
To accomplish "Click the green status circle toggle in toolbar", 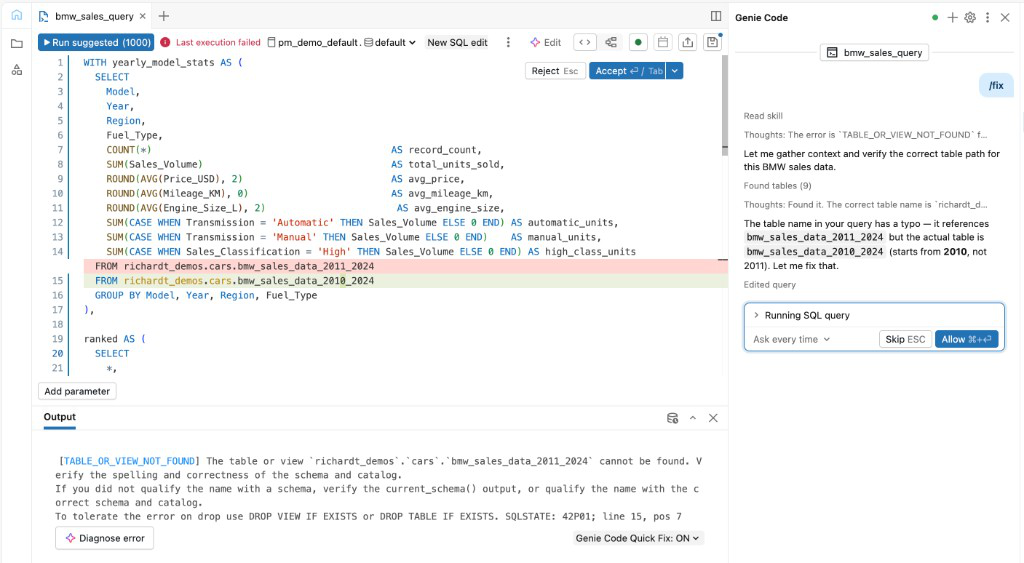I will (x=637, y=42).
